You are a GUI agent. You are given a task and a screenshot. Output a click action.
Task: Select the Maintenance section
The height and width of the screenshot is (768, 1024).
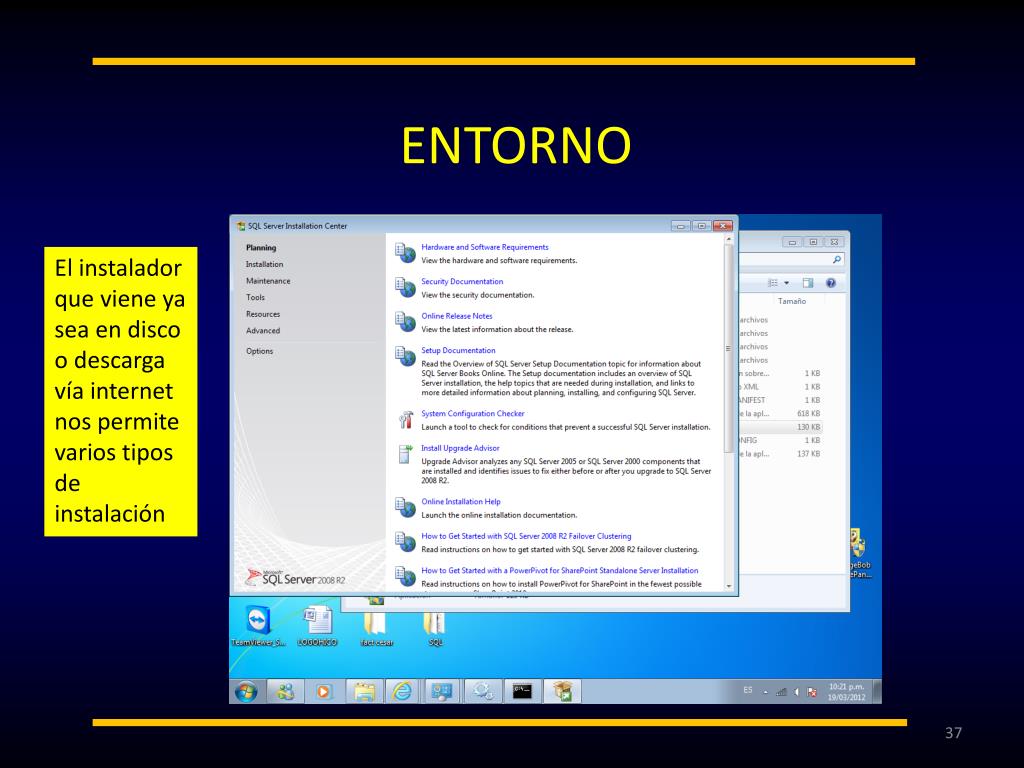click(268, 281)
